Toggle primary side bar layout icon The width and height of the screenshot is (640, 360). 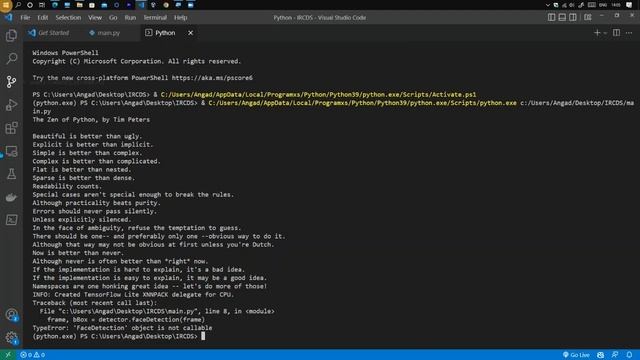(x=551, y=17)
